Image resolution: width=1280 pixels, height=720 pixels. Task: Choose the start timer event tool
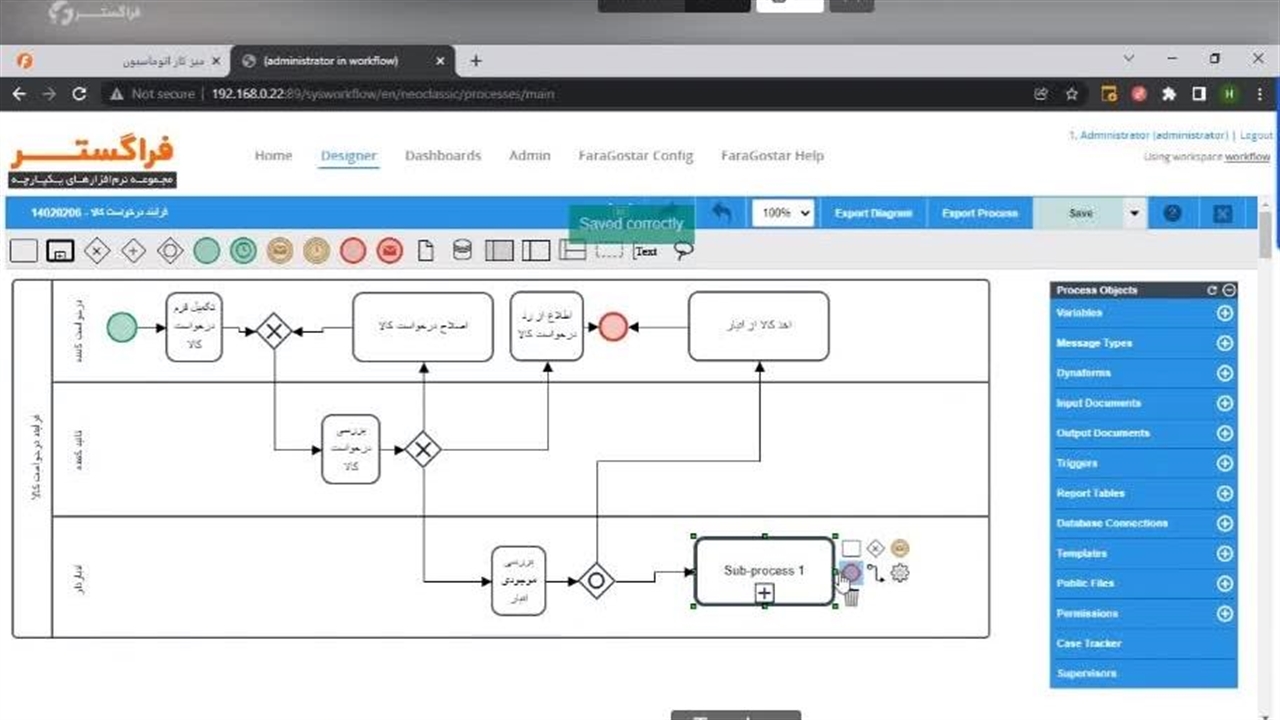[x=243, y=251]
